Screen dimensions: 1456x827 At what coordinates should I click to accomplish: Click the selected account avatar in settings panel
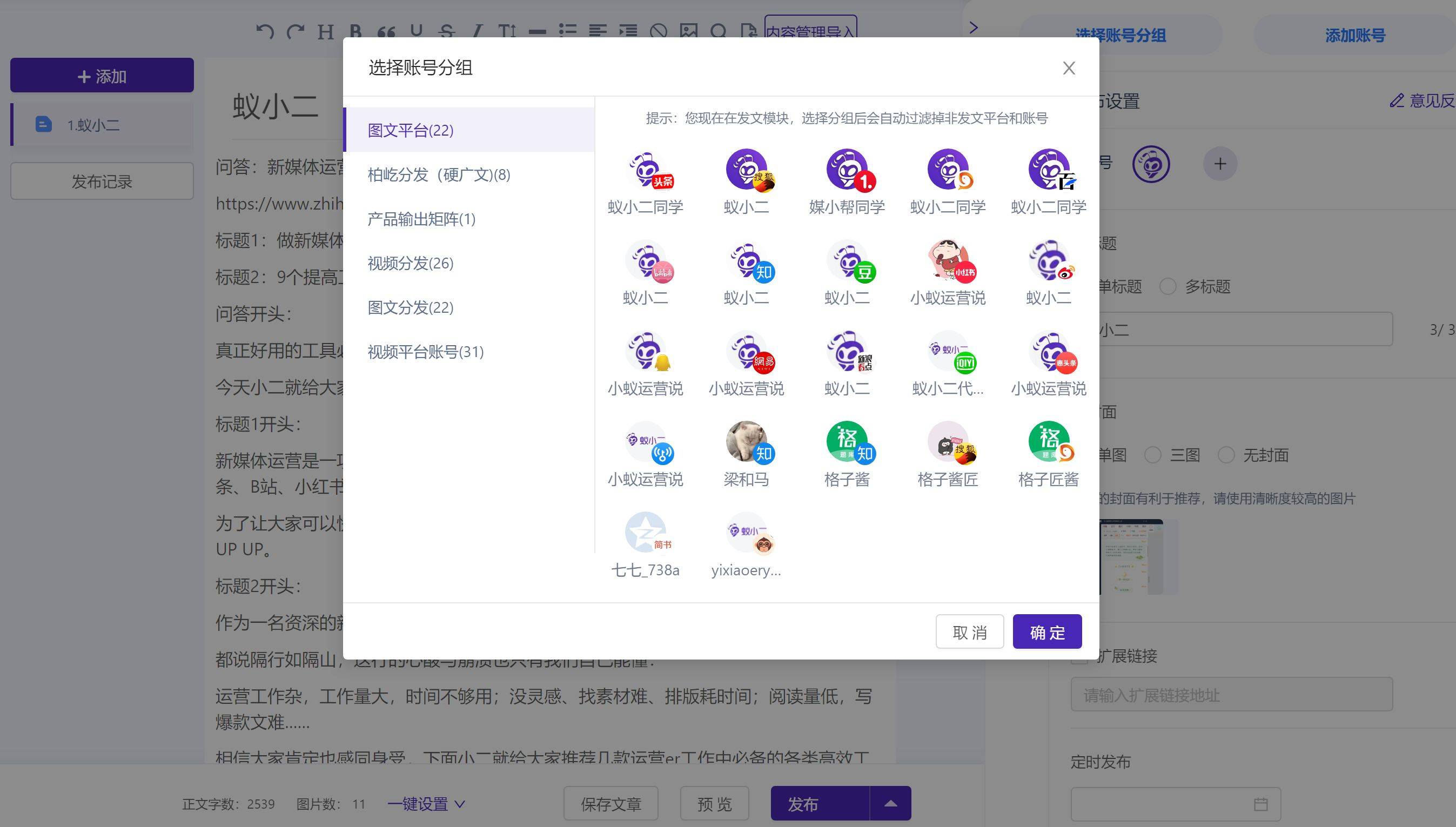point(1150,164)
